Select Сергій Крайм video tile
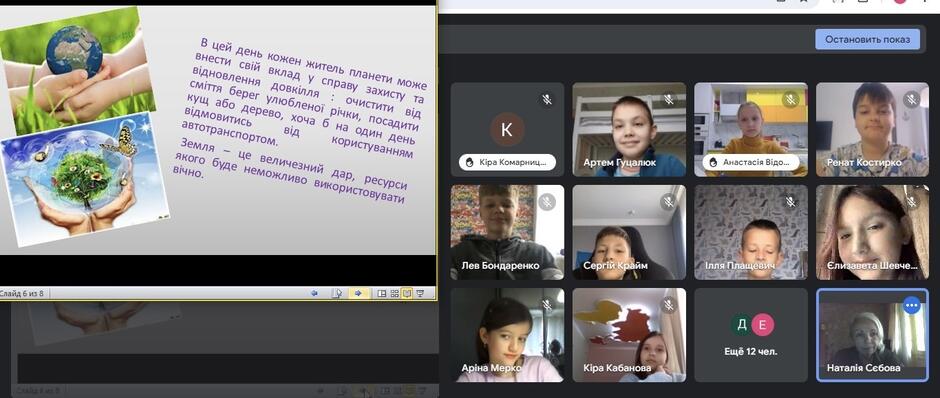Viewport: 940px width, 398px height. 629,232
